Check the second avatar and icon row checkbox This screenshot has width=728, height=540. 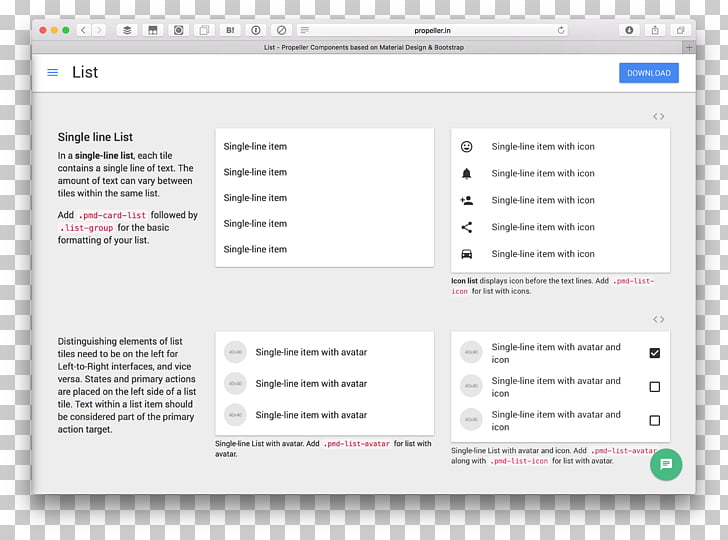[655, 387]
